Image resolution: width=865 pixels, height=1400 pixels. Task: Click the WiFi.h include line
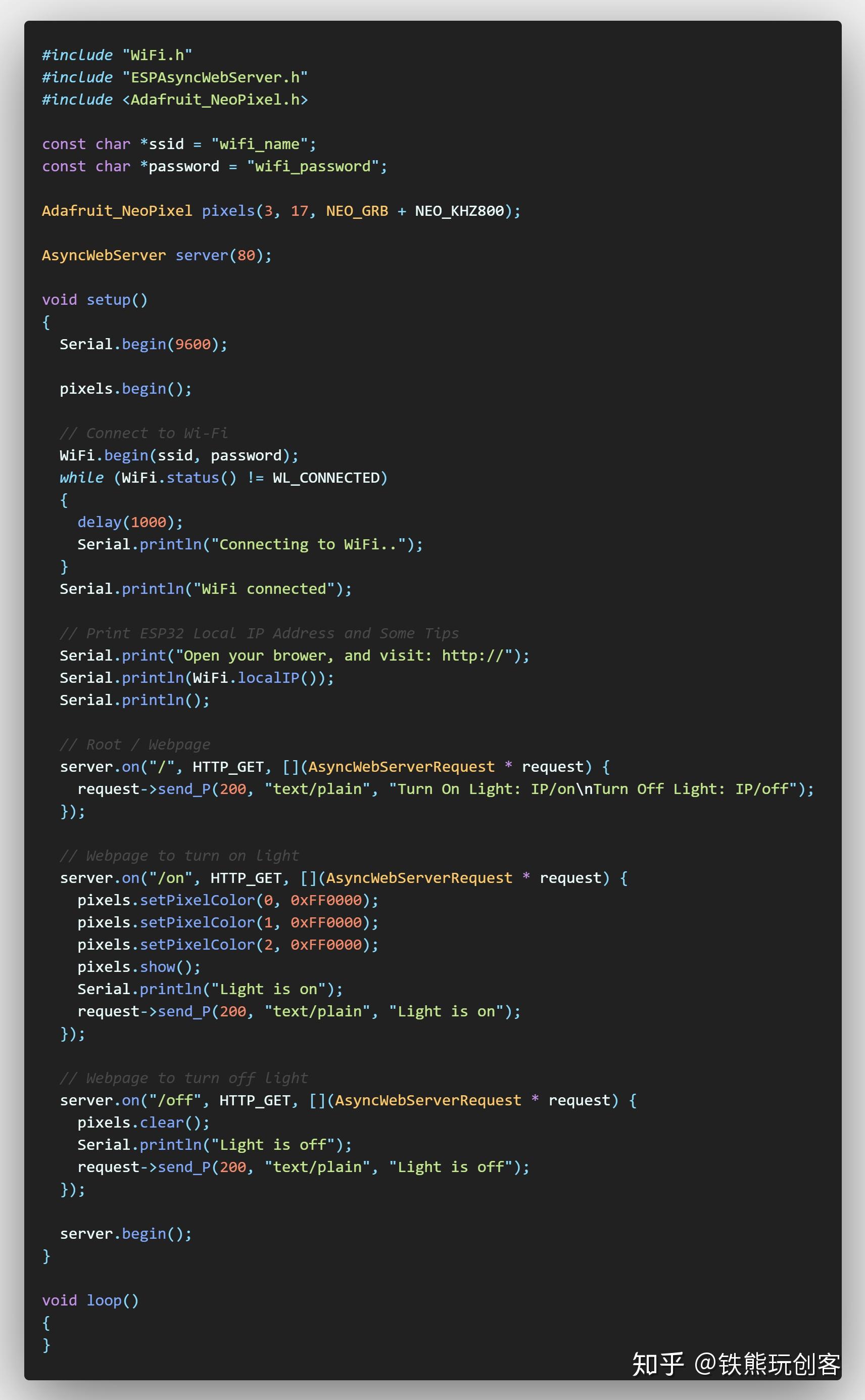click(x=117, y=55)
